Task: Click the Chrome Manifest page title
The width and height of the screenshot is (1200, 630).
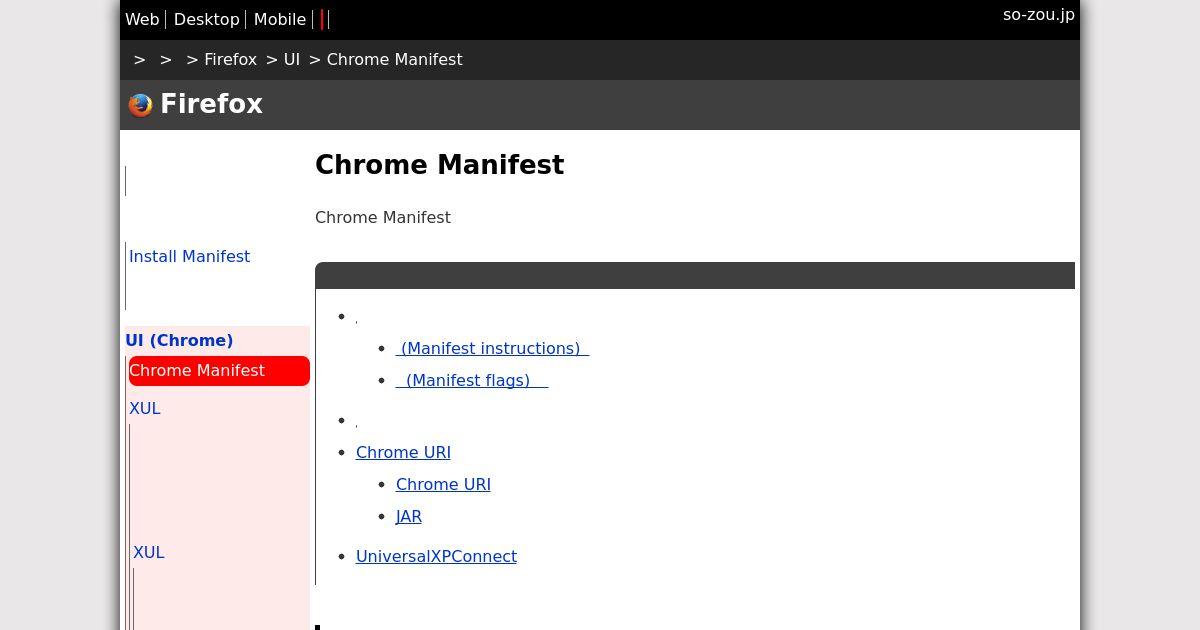Action: tap(439, 165)
